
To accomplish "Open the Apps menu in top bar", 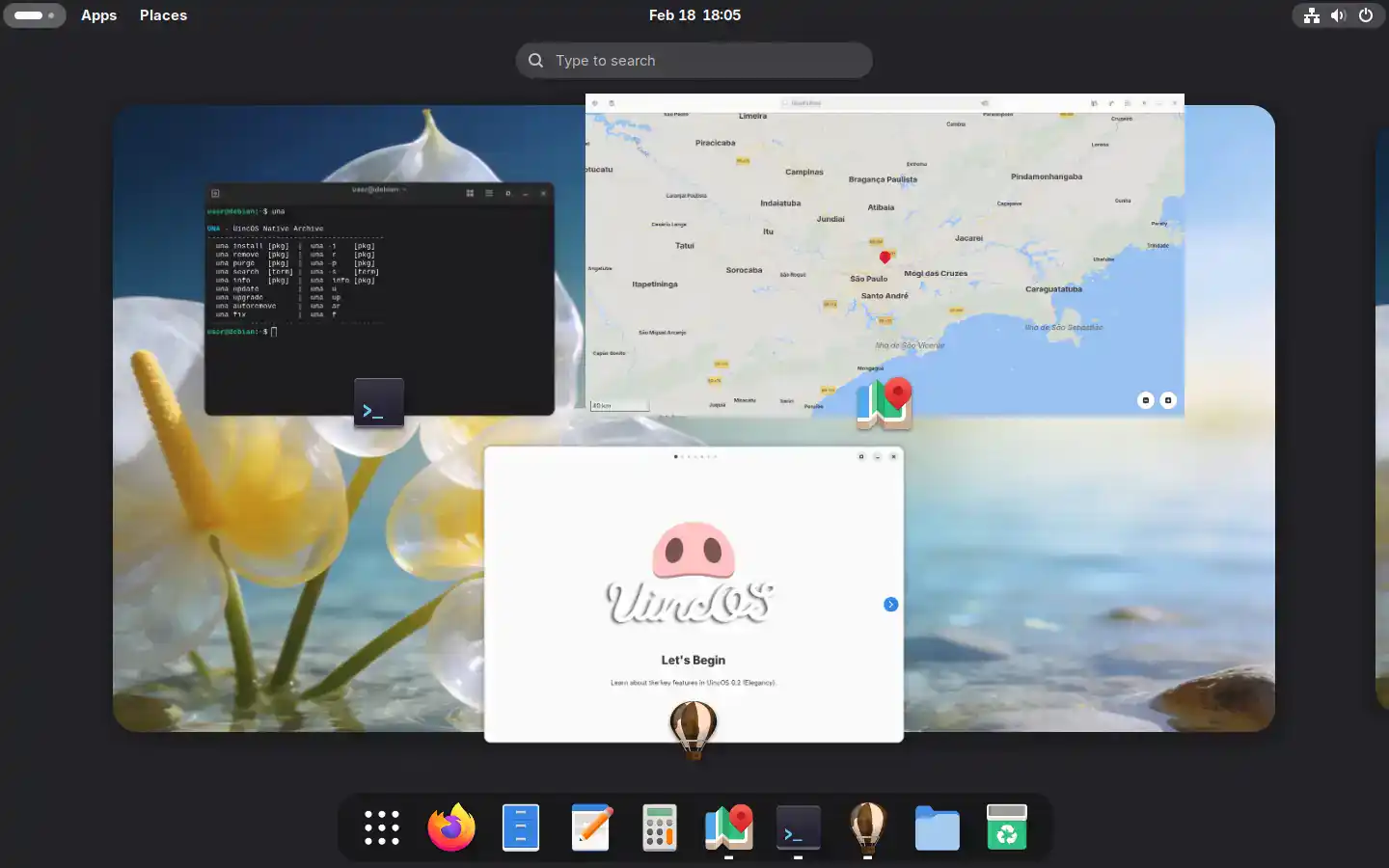I will [98, 15].
